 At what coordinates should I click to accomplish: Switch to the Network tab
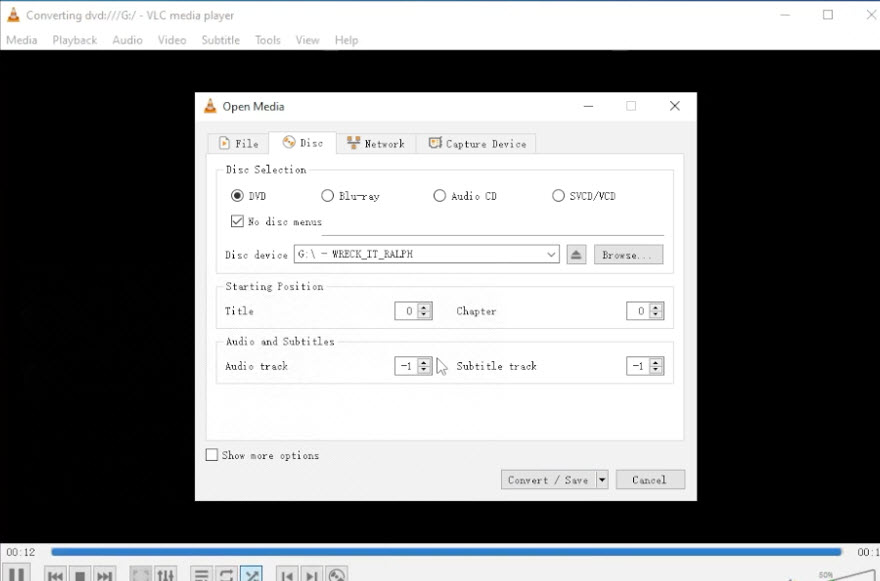coord(376,143)
